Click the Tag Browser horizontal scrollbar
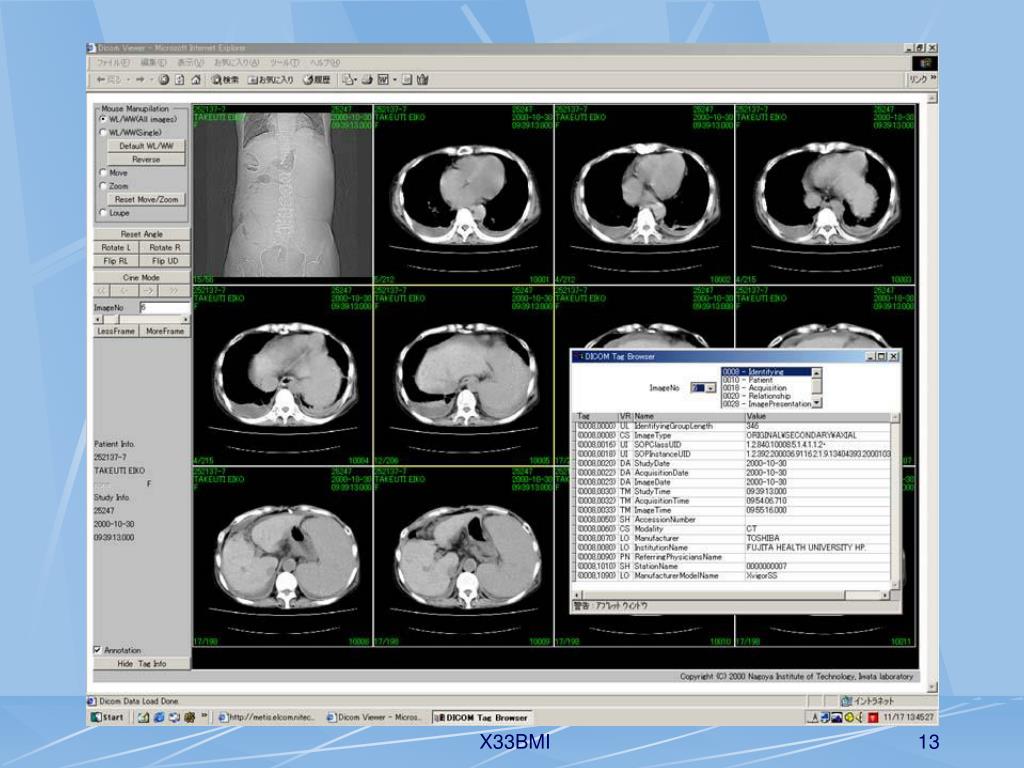Screen dimensions: 1024x768 [731, 595]
